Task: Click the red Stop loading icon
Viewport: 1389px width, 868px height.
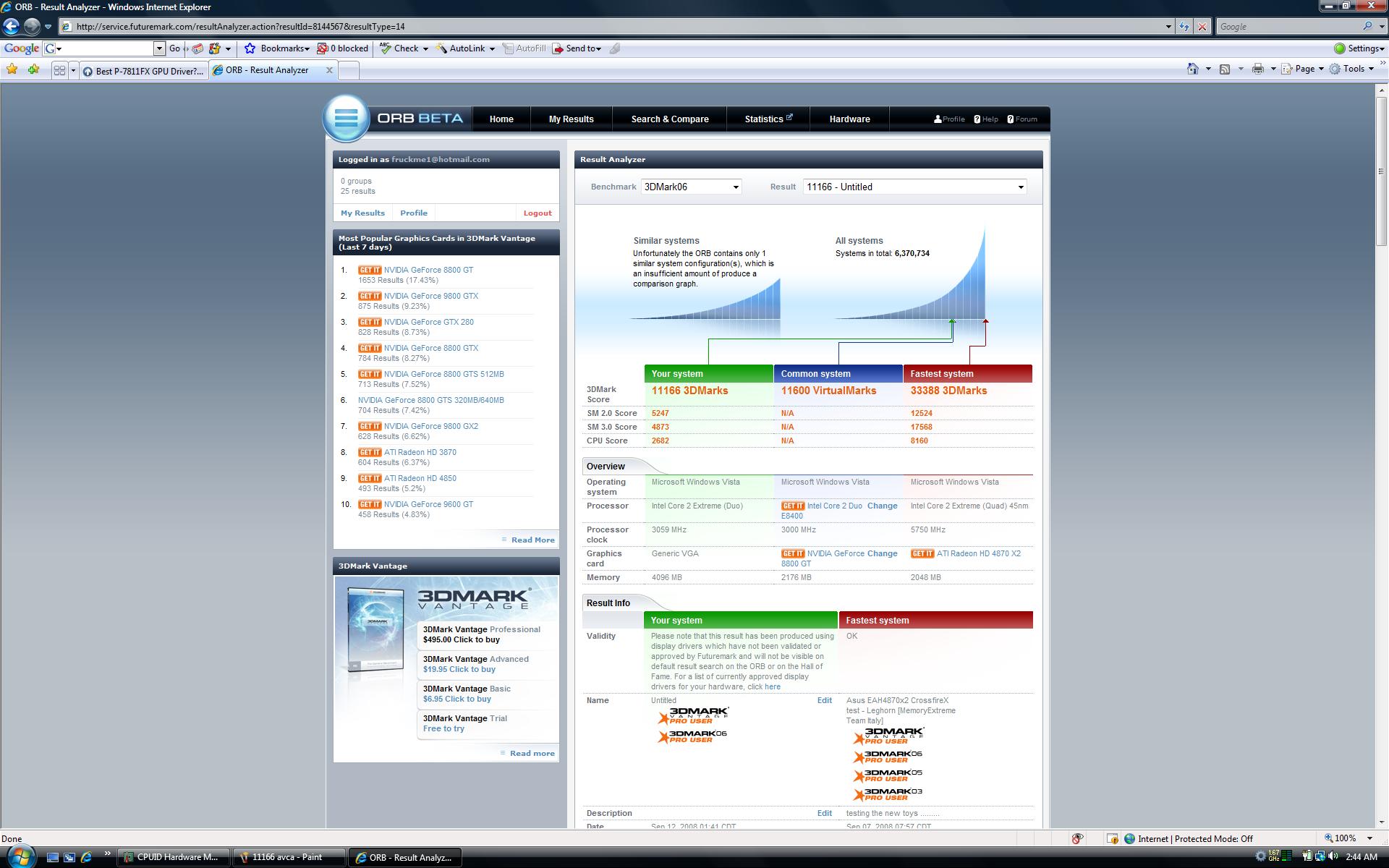Action: click(1202, 27)
